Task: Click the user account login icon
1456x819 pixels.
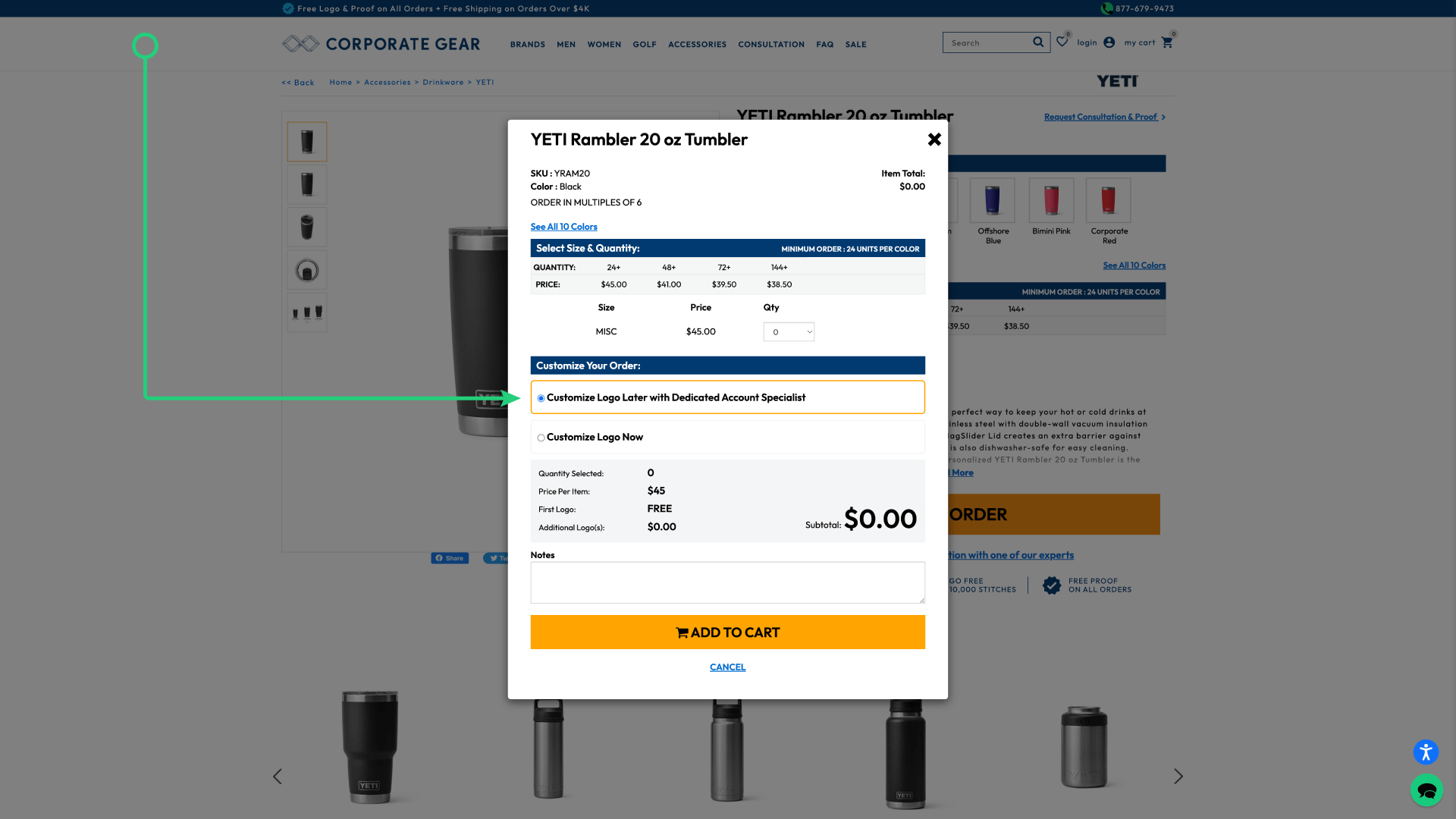Action: coord(1109,42)
